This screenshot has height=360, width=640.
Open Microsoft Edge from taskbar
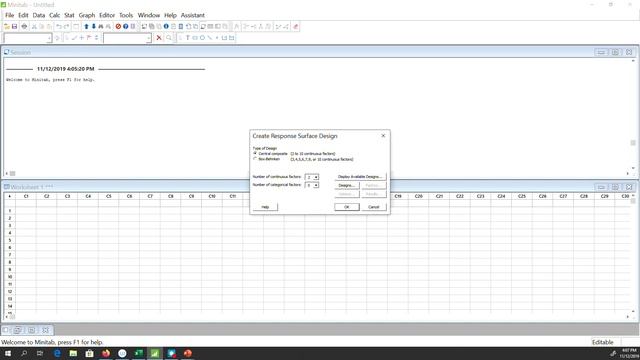click(x=57, y=353)
